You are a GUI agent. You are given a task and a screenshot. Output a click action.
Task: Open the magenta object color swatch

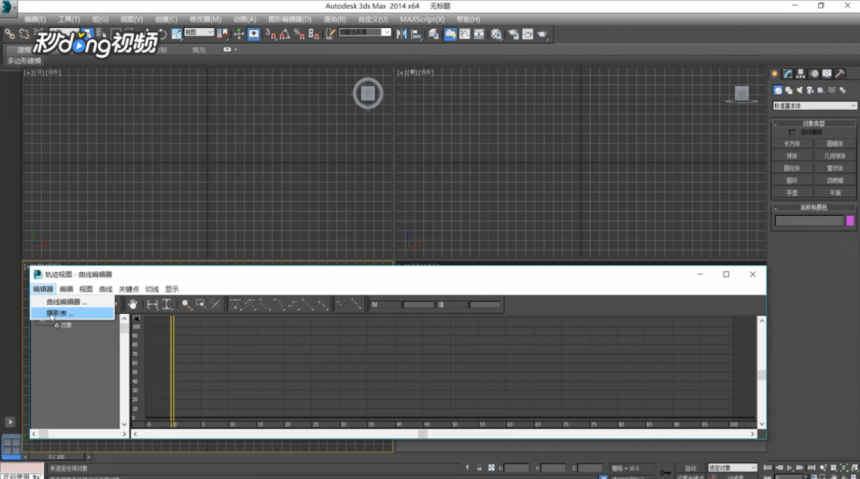(850, 221)
